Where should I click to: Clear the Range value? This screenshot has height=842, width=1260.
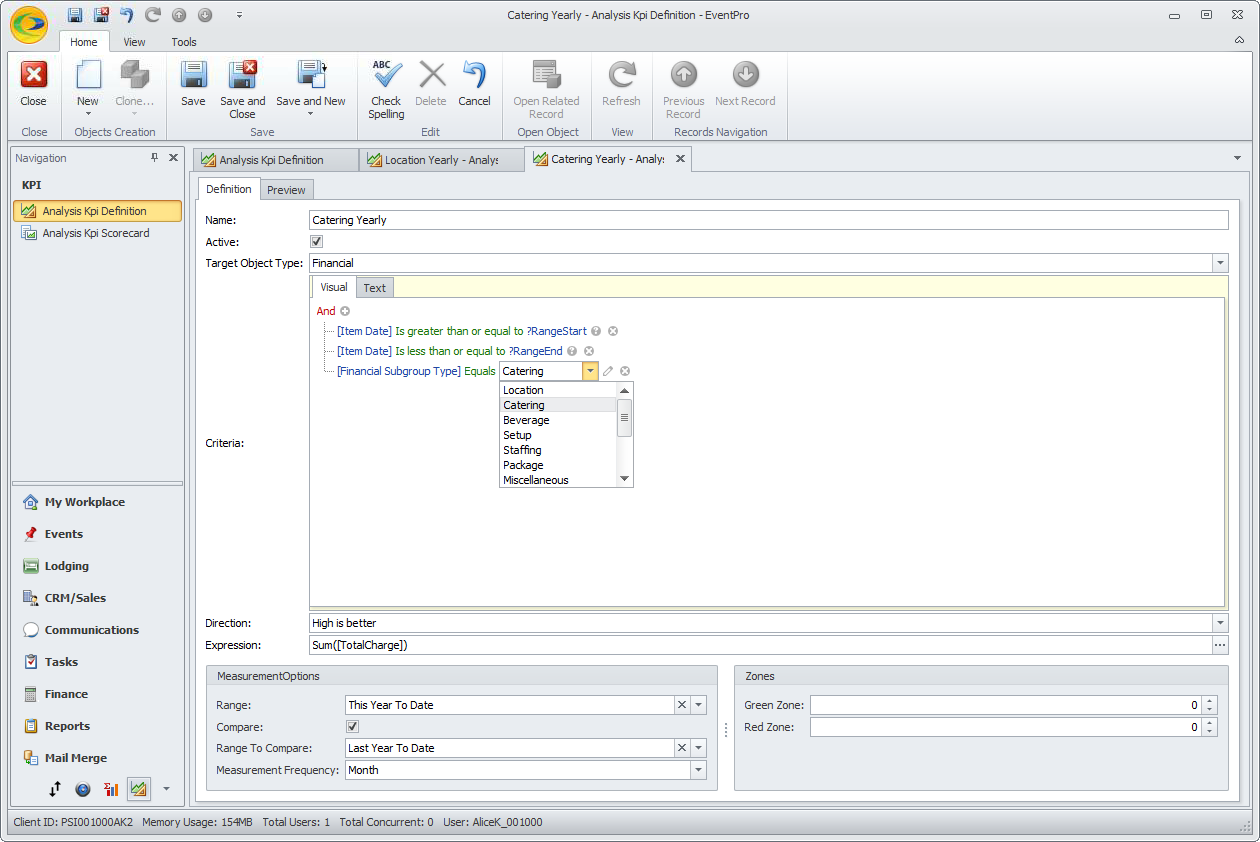tap(682, 705)
